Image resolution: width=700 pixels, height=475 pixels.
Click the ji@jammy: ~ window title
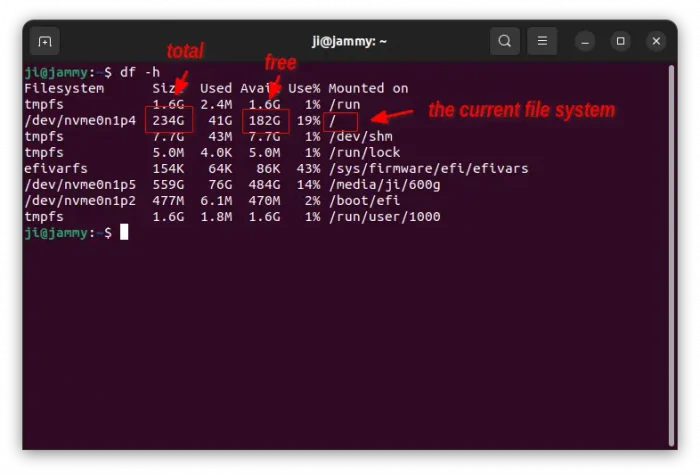pos(349,41)
